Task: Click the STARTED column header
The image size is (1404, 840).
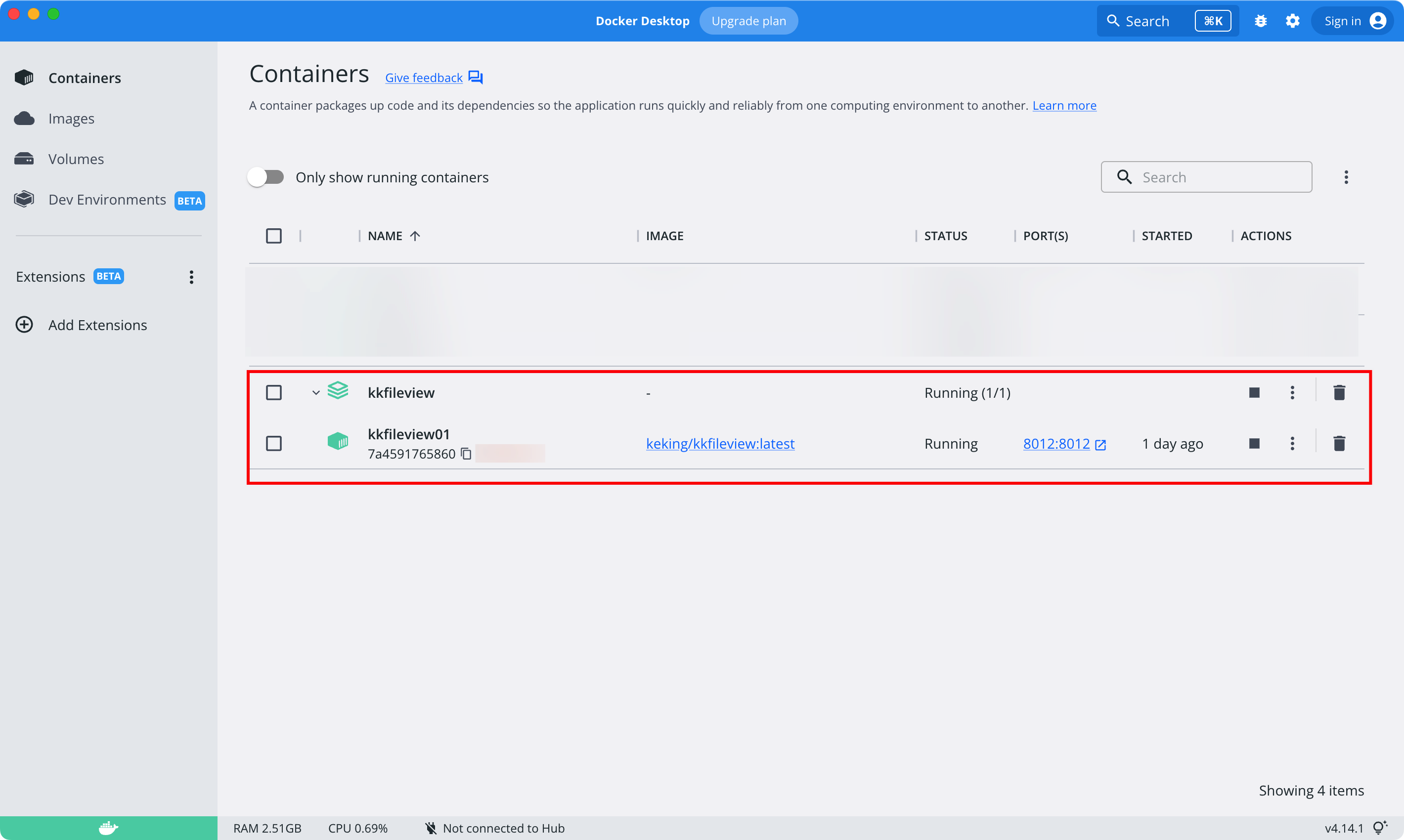Action: 1167,236
